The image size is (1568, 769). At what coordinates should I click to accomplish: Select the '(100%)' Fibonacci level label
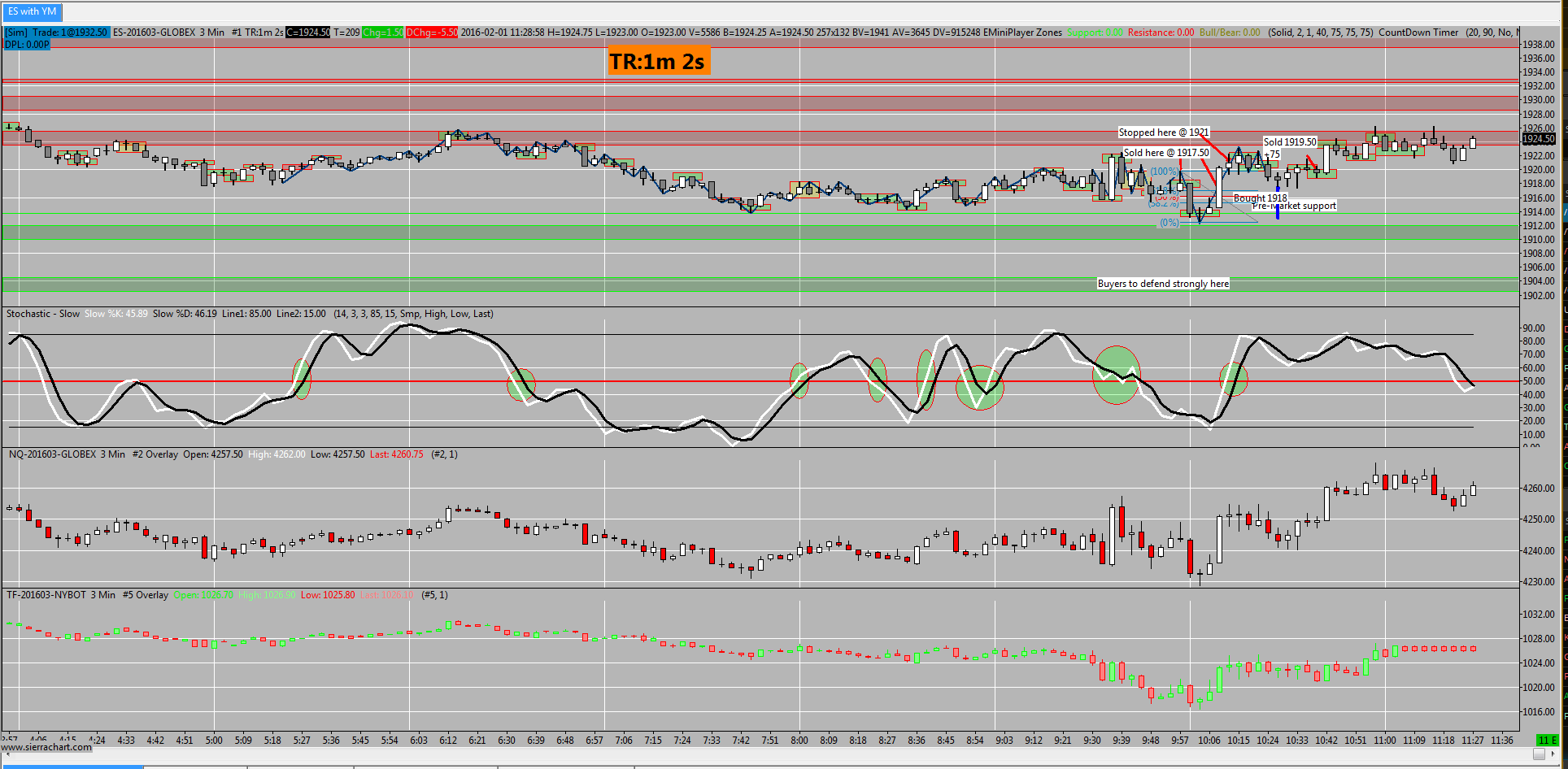click(1164, 172)
